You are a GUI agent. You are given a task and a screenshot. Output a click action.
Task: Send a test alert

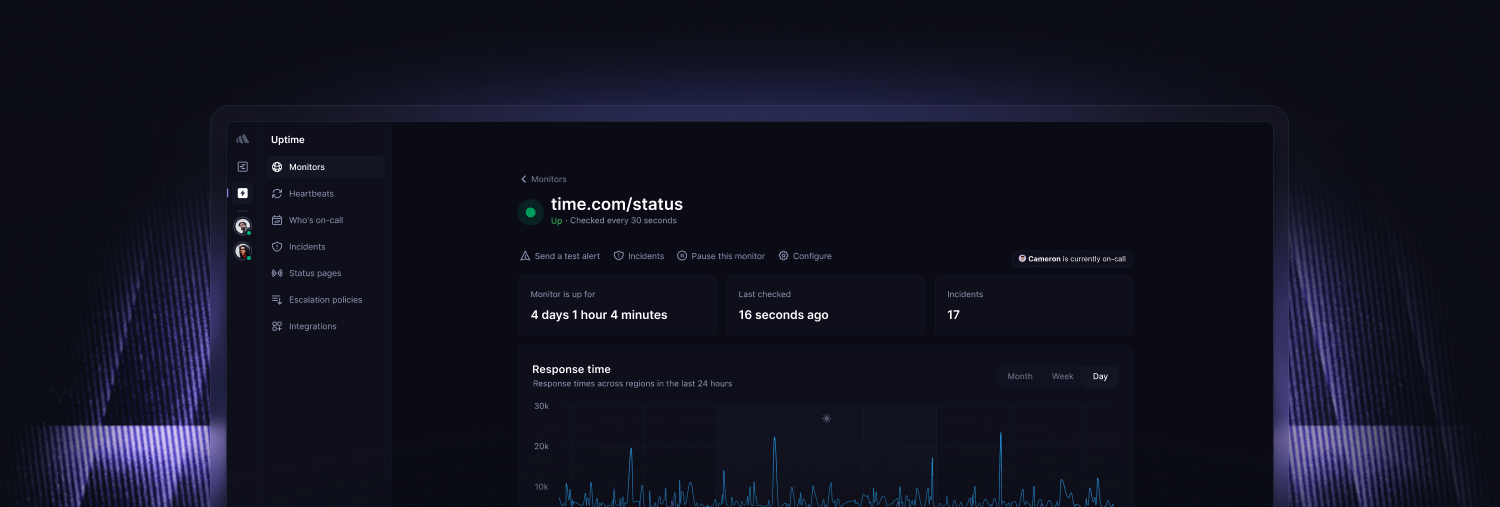560,256
